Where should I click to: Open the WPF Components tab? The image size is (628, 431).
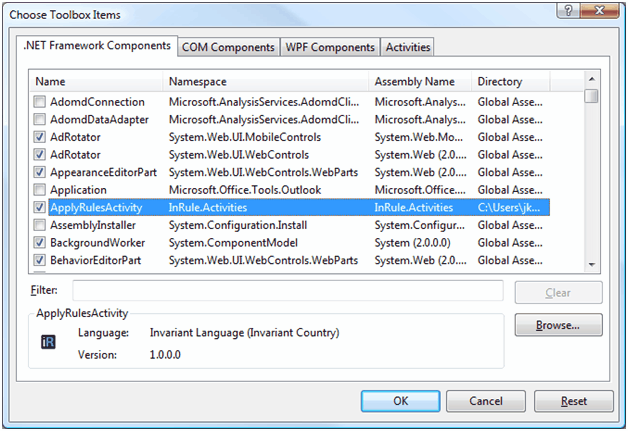(330, 47)
